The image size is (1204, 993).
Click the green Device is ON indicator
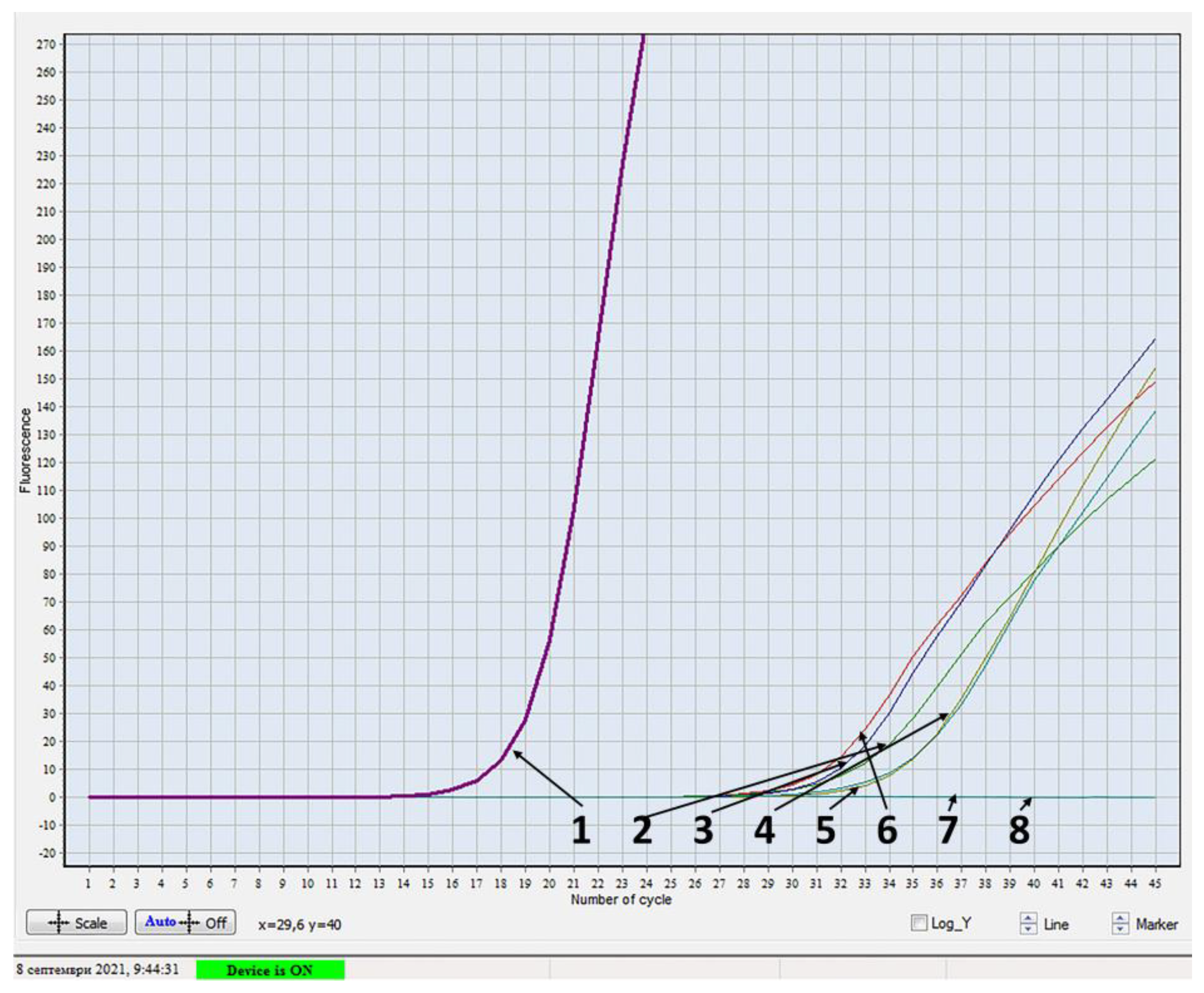[x=270, y=970]
